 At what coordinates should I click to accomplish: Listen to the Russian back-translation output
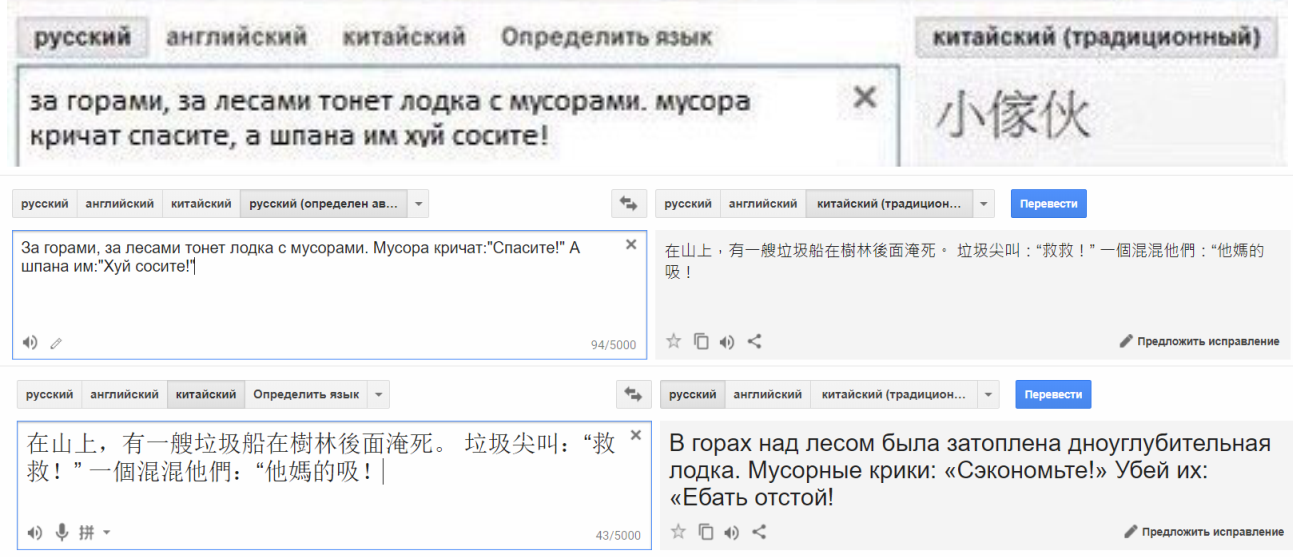(x=729, y=532)
